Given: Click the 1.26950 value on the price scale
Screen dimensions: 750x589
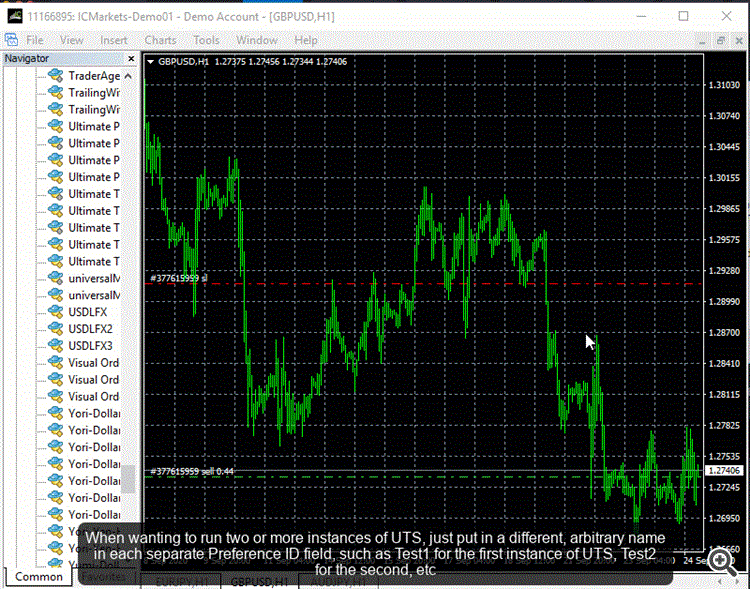Looking at the screenshot, I should (724, 518).
